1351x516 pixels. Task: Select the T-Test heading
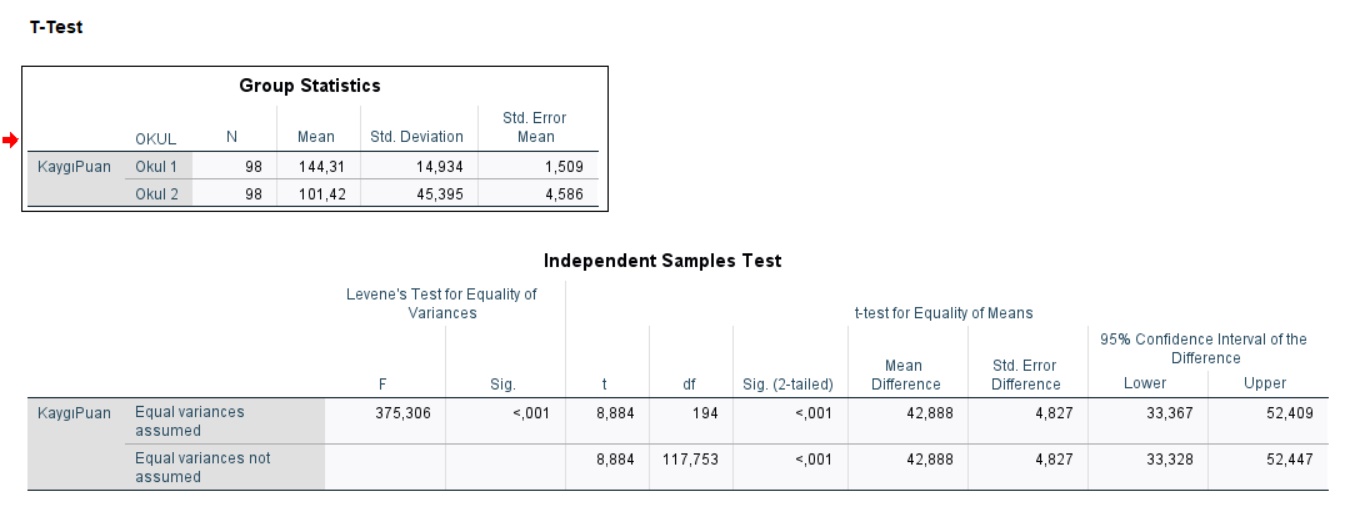pyautogui.click(x=56, y=28)
